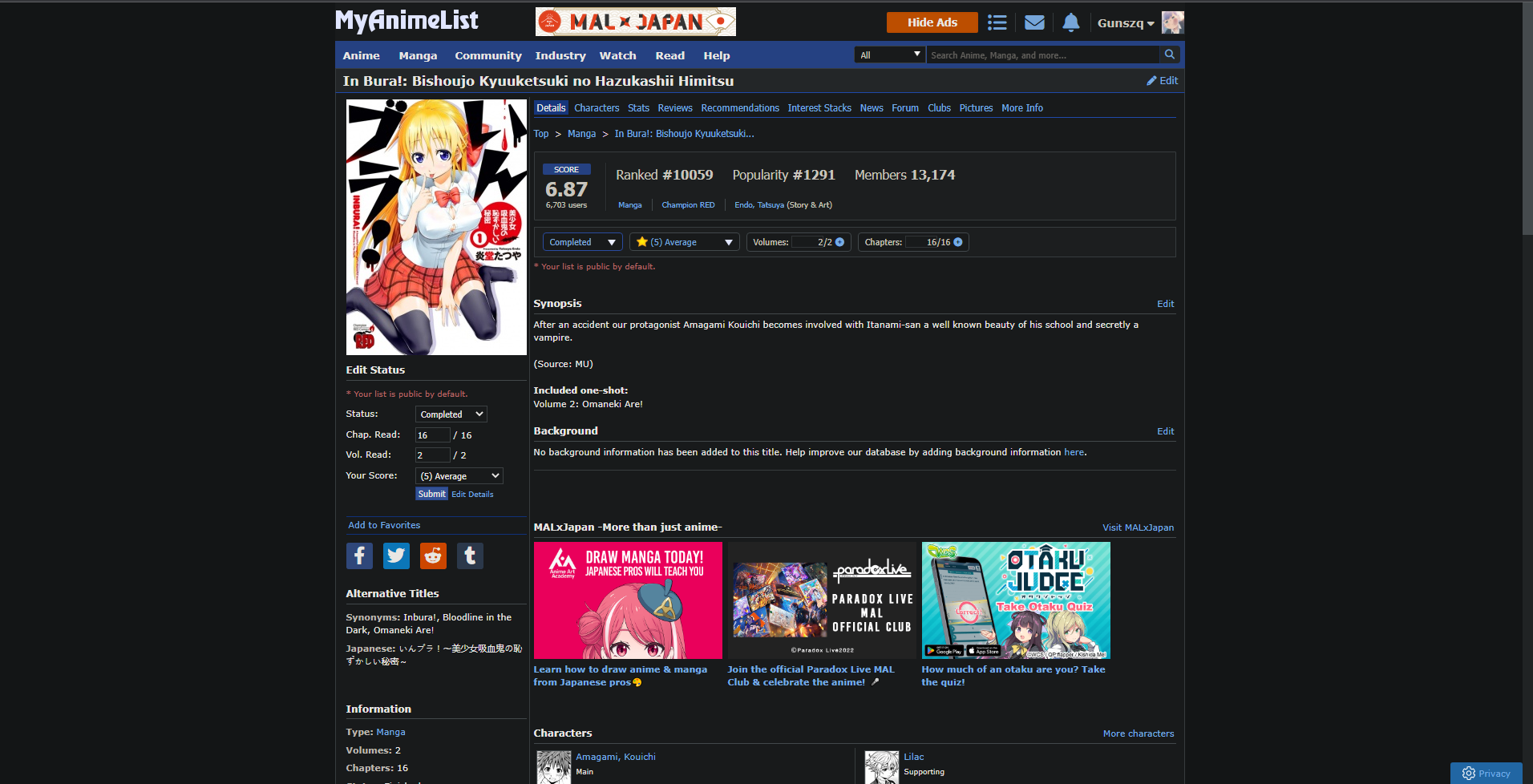Screen dimensions: 1533x784
Task: Open sidebar Your Score select
Action: point(459,476)
